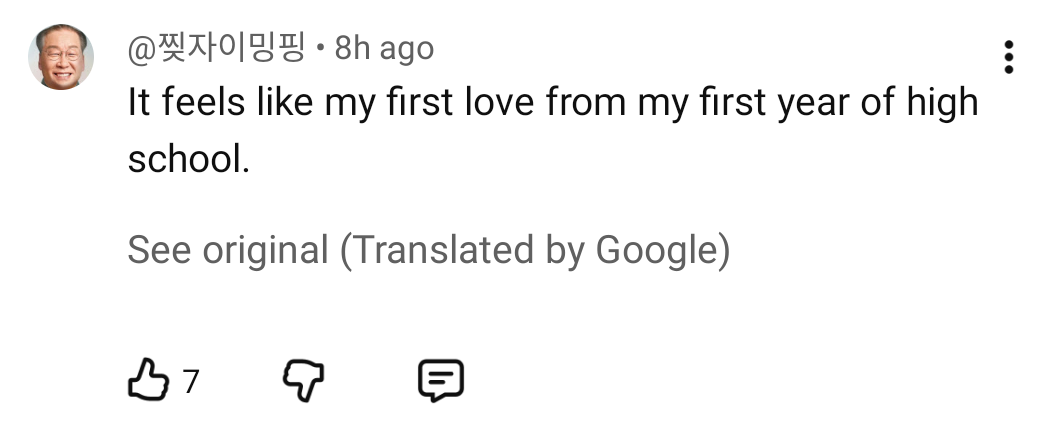The height and width of the screenshot is (426, 1053).
Task: Select the like count number 7
Action: click(191, 381)
